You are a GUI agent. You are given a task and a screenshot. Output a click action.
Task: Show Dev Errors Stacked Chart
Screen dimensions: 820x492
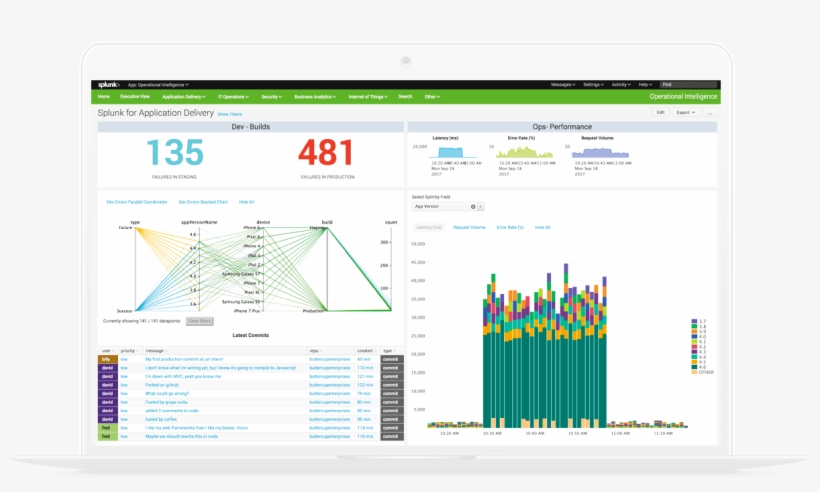(x=203, y=202)
